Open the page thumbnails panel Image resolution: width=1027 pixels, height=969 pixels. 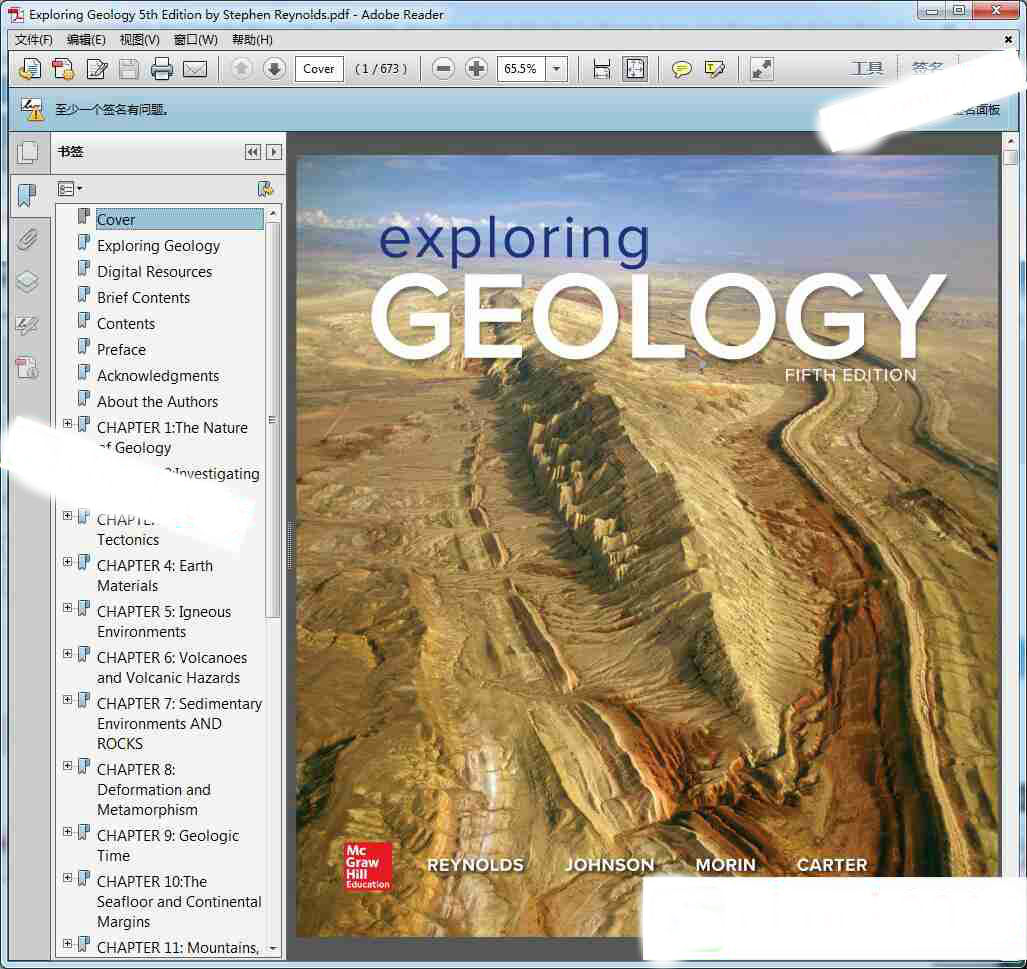tap(28, 153)
